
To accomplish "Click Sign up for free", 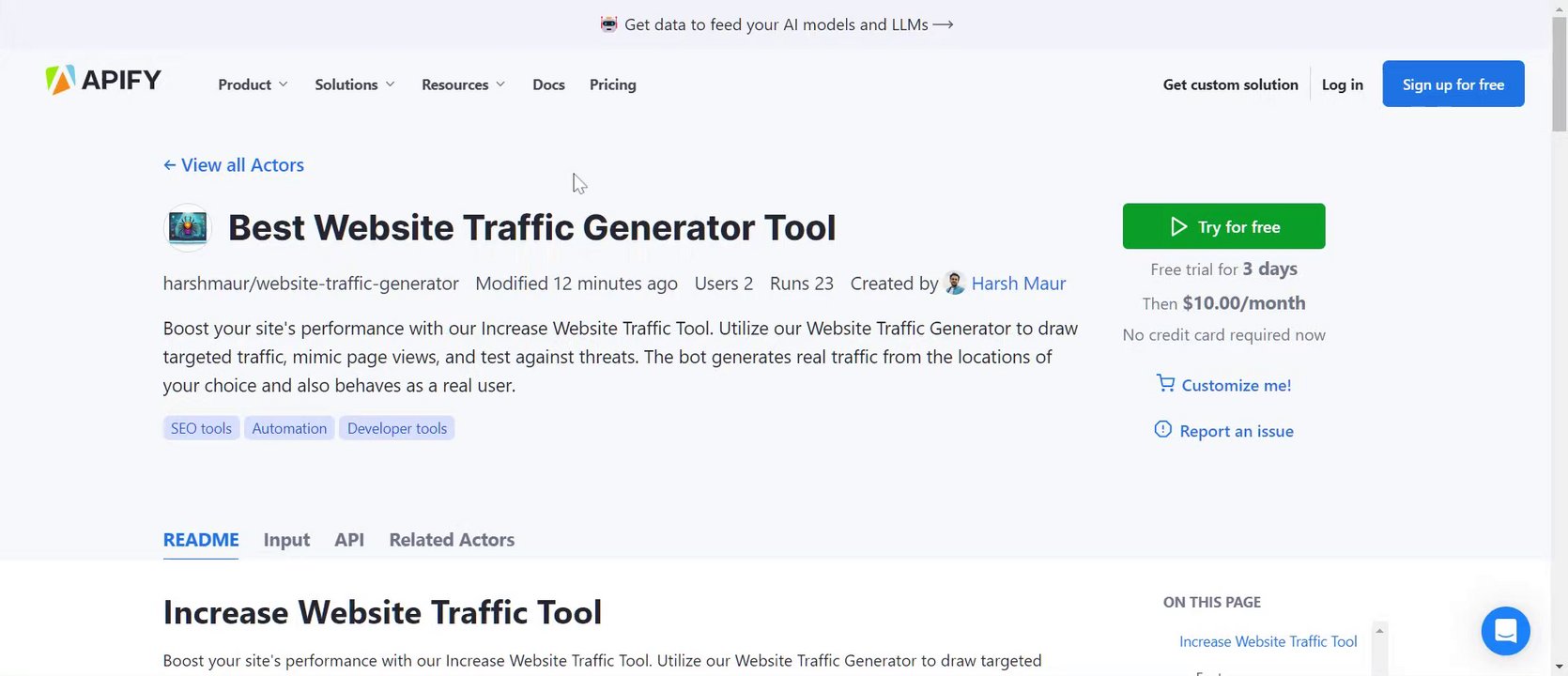I will click(1453, 84).
